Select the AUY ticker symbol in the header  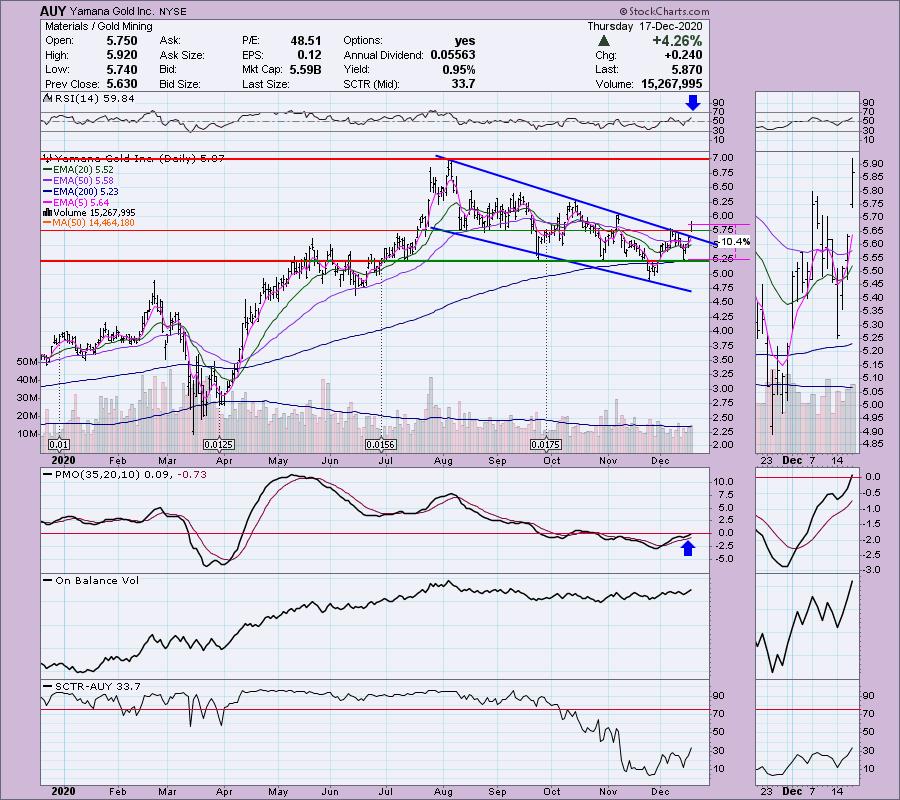click(x=53, y=11)
